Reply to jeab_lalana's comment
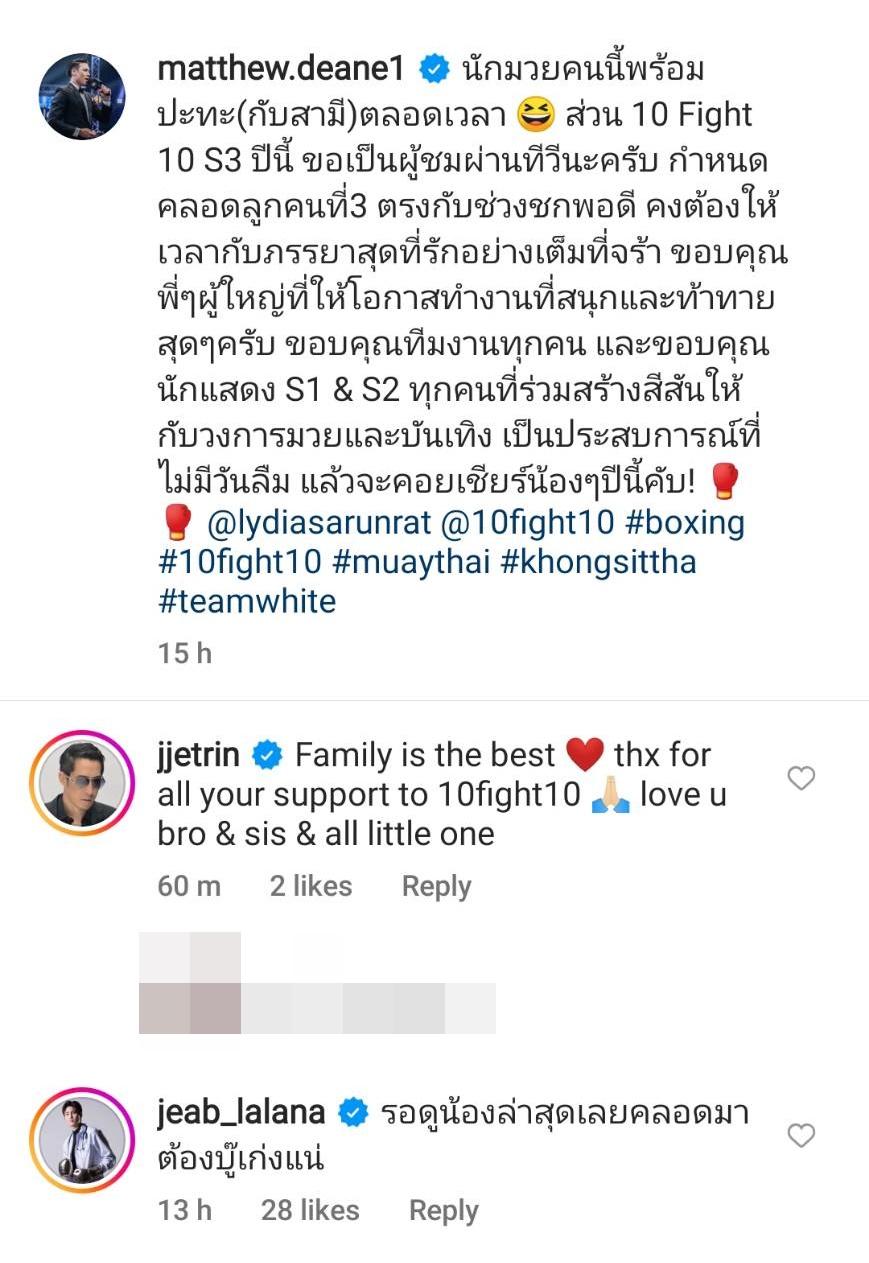 pos(443,1210)
